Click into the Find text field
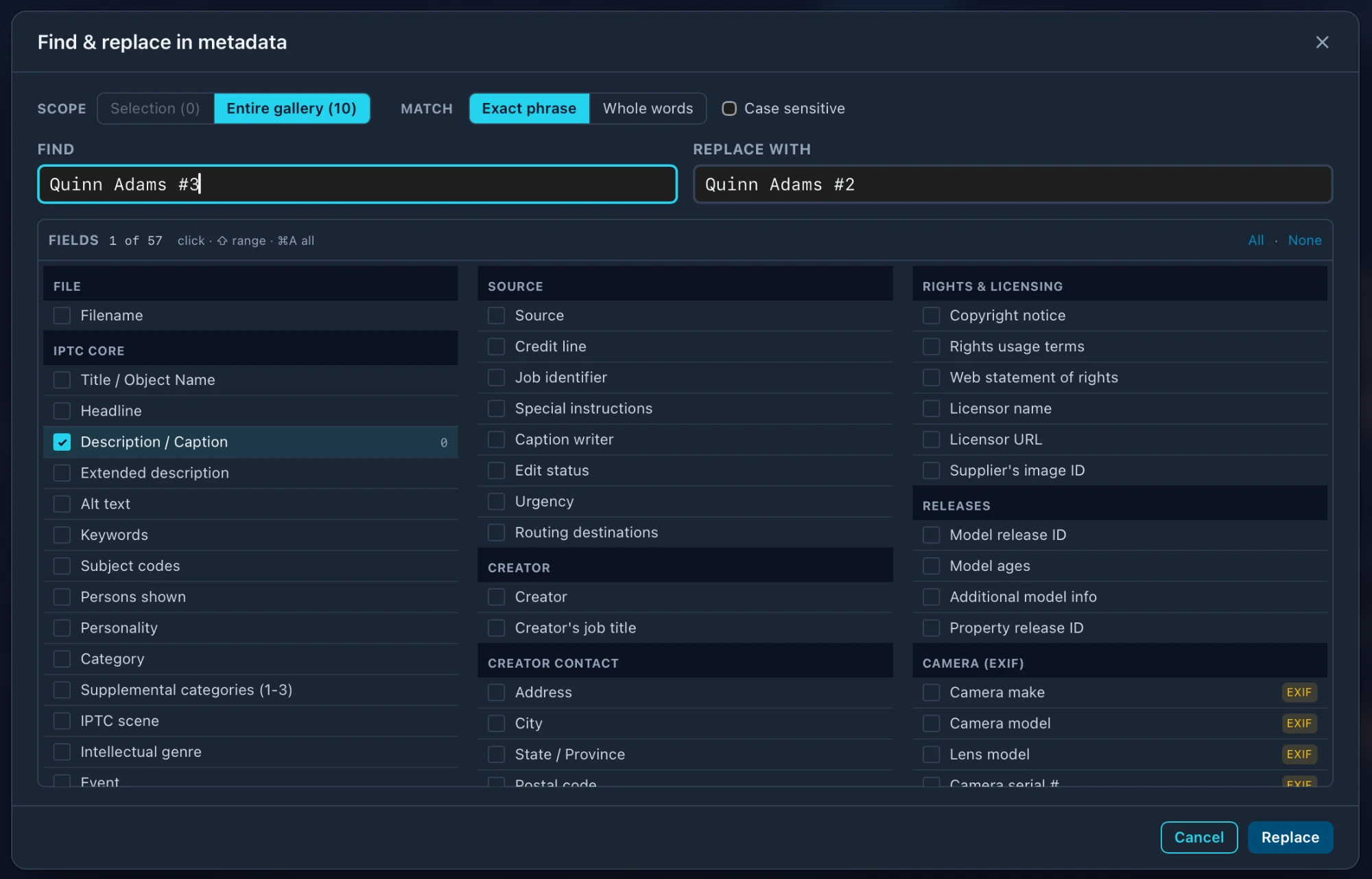Viewport: 1372px width, 879px height. point(357,184)
